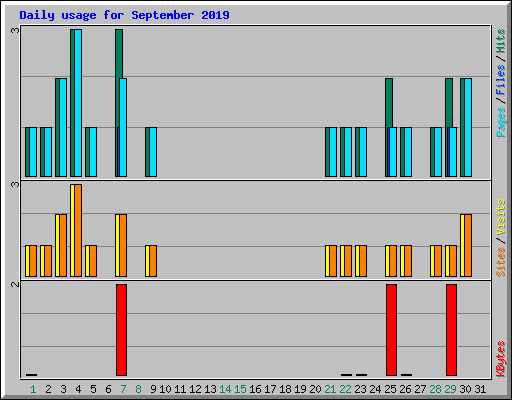The width and height of the screenshot is (512, 400).
Task: Click the 'Pages' legend label
Action: pos(500,122)
